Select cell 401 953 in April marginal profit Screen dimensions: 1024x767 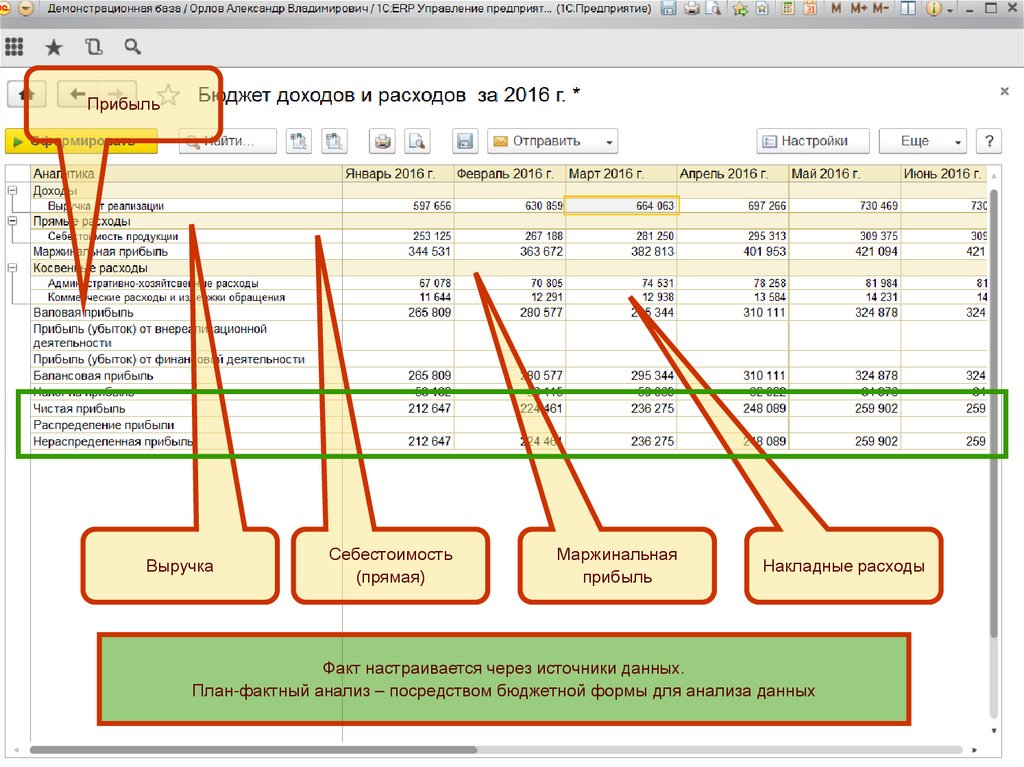733,252
